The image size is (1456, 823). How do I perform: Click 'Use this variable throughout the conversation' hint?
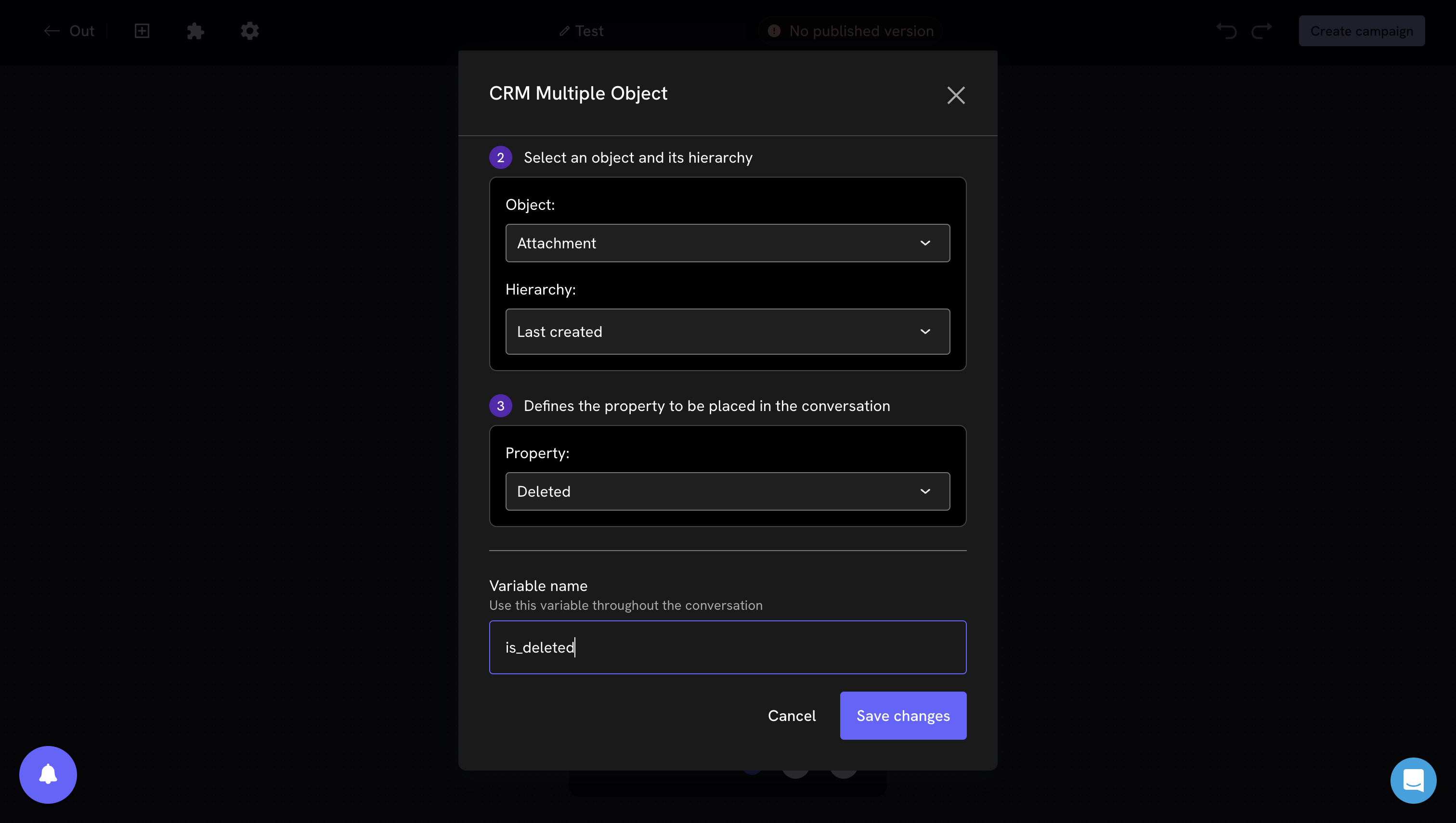625,605
